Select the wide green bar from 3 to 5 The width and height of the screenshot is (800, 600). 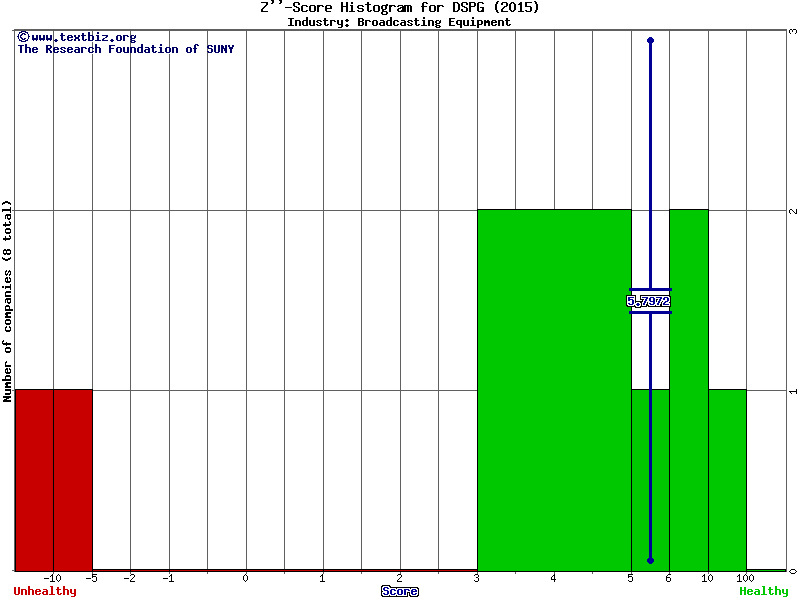point(554,390)
